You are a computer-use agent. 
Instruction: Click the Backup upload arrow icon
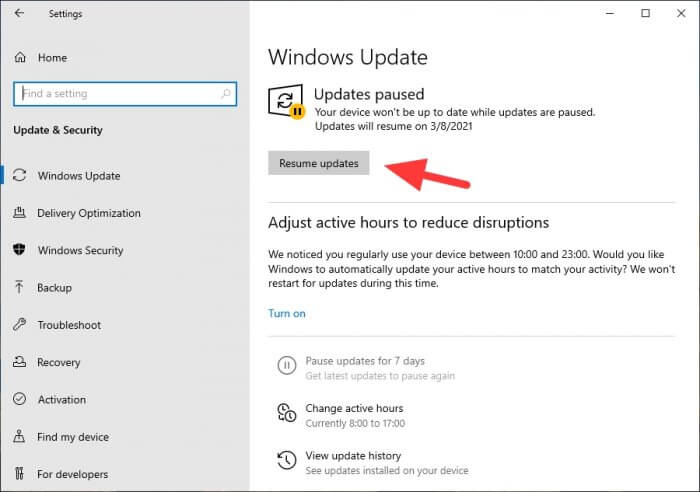[19, 287]
